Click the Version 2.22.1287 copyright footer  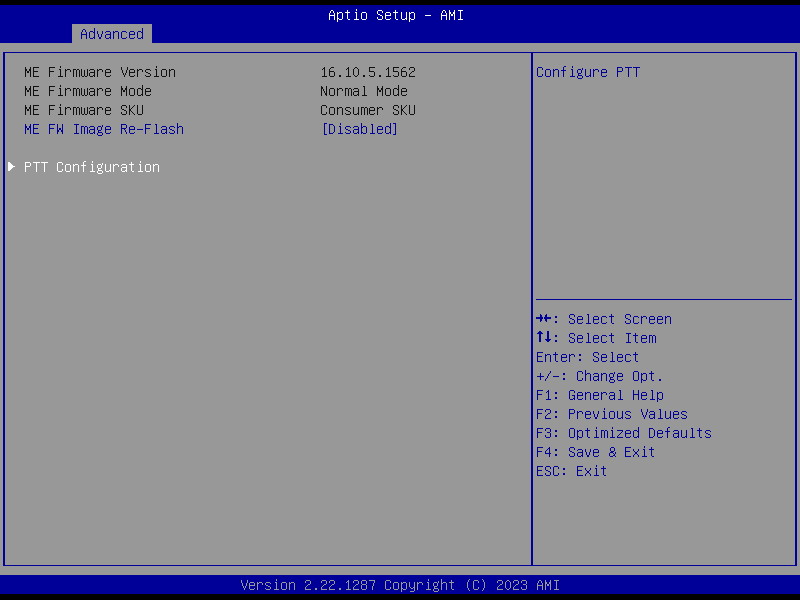[x=400, y=585]
